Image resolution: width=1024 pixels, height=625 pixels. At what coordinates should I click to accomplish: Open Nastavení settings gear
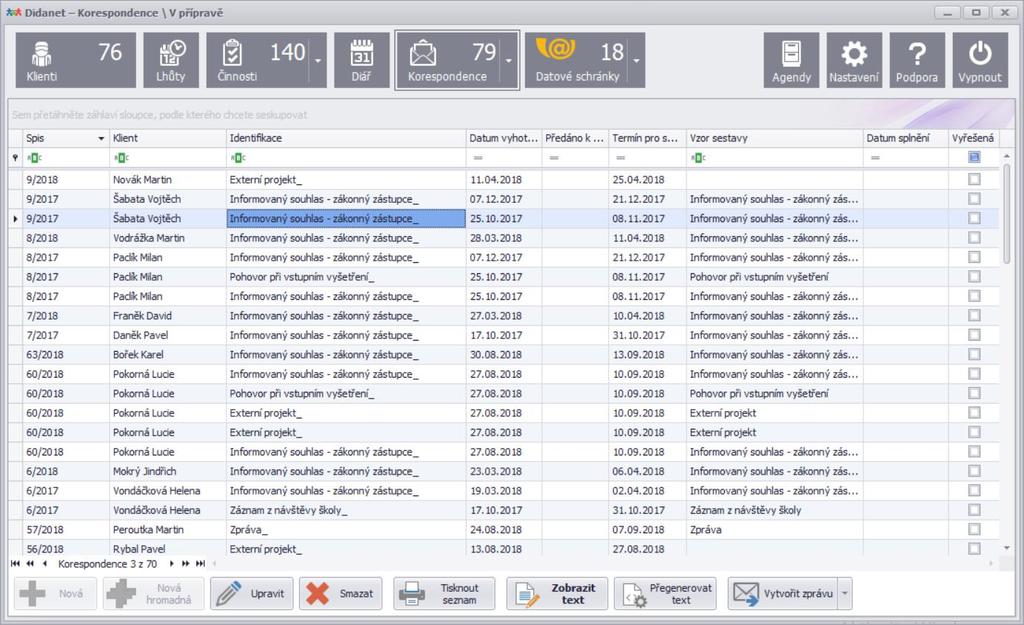[x=854, y=60]
